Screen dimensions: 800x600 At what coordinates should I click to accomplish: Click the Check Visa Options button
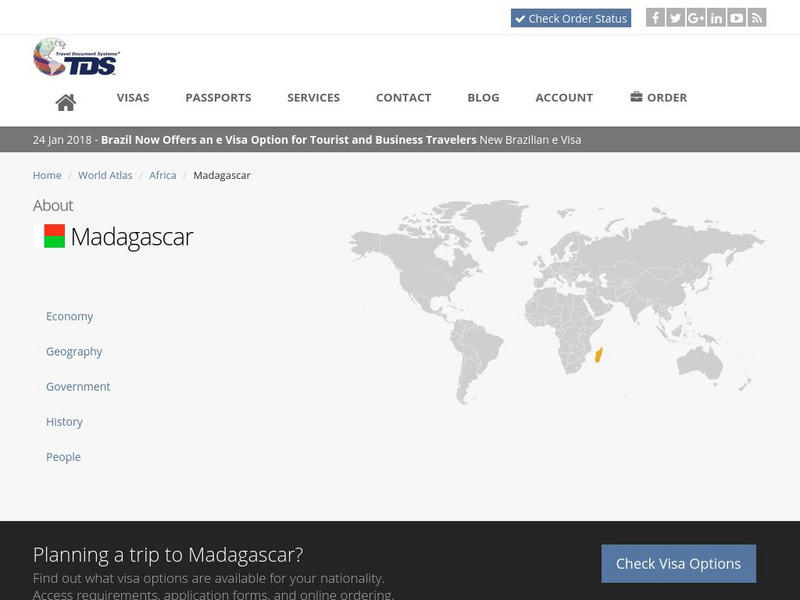pos(679,563)
